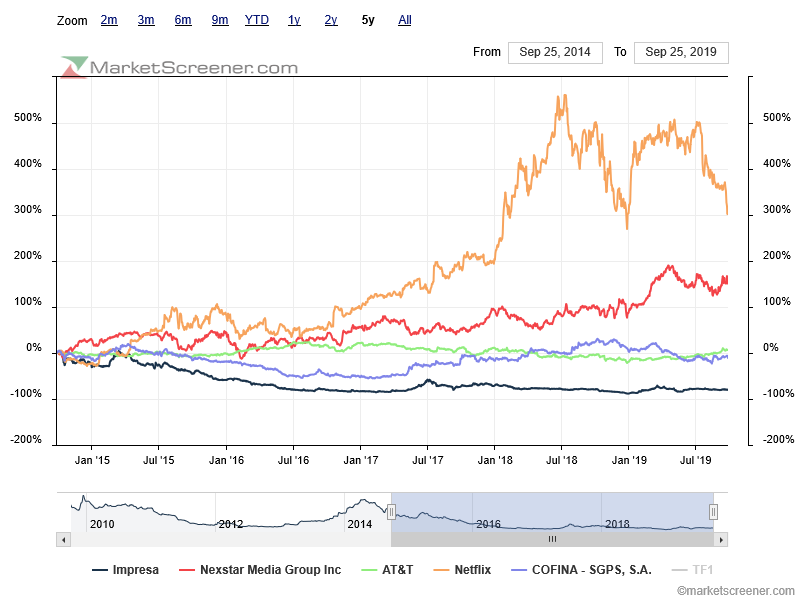Set zoom range to 9m
Viewport: 805px width, 600px height.
[220, 20]
